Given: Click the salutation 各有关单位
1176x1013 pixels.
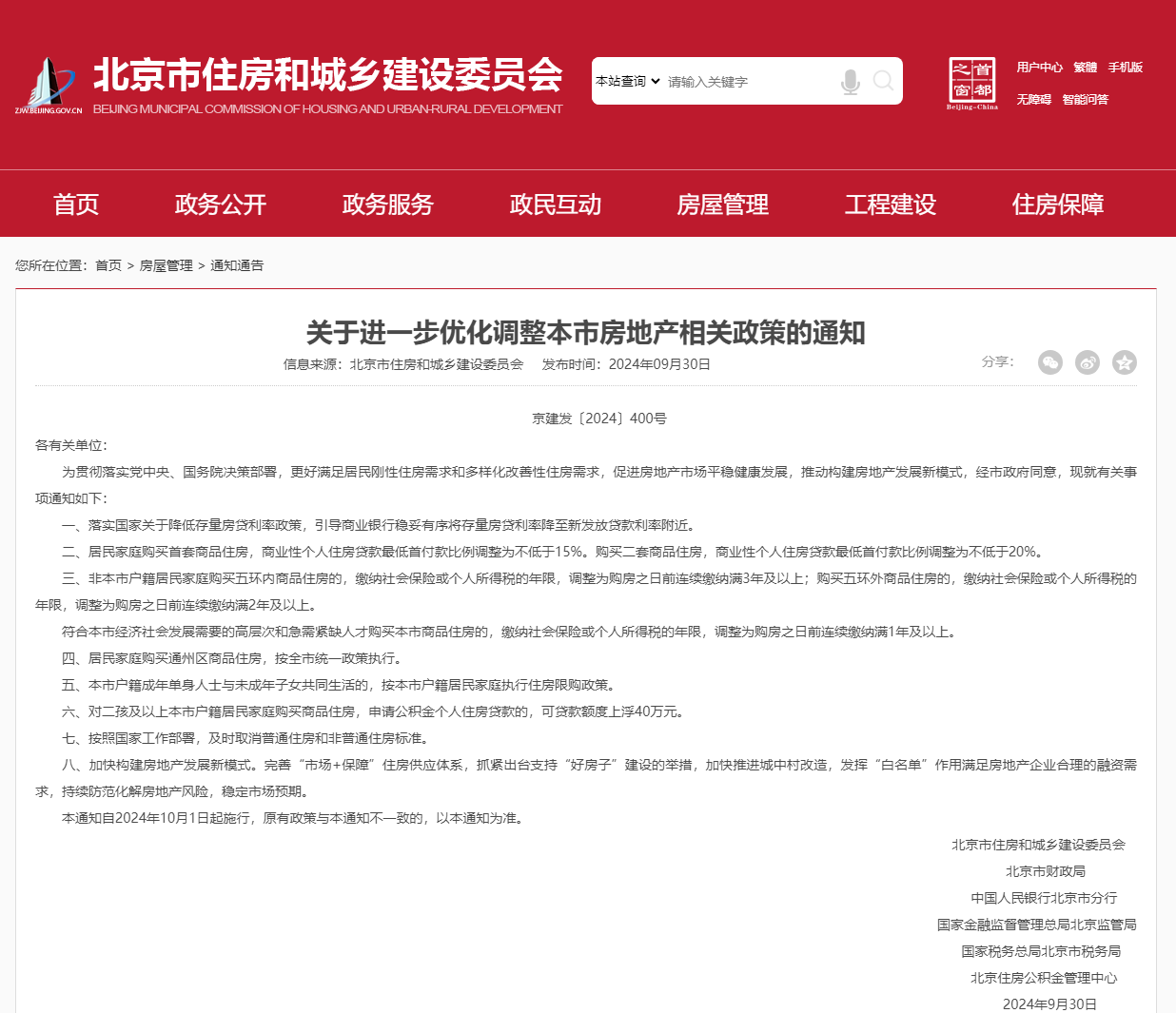Looking at the screenshot, I should coord(71,445).
